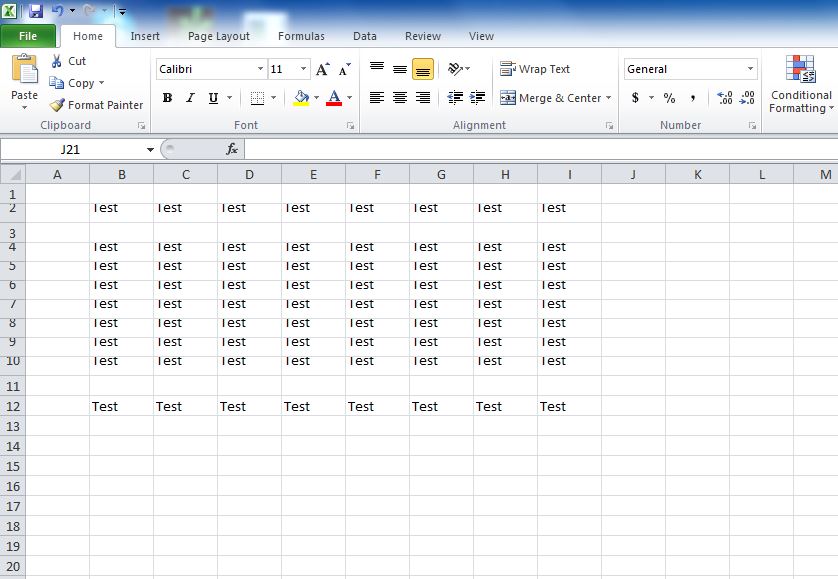Expand the Copy options arrow
This screenshot has width=838, height=579.
[101, 83]
